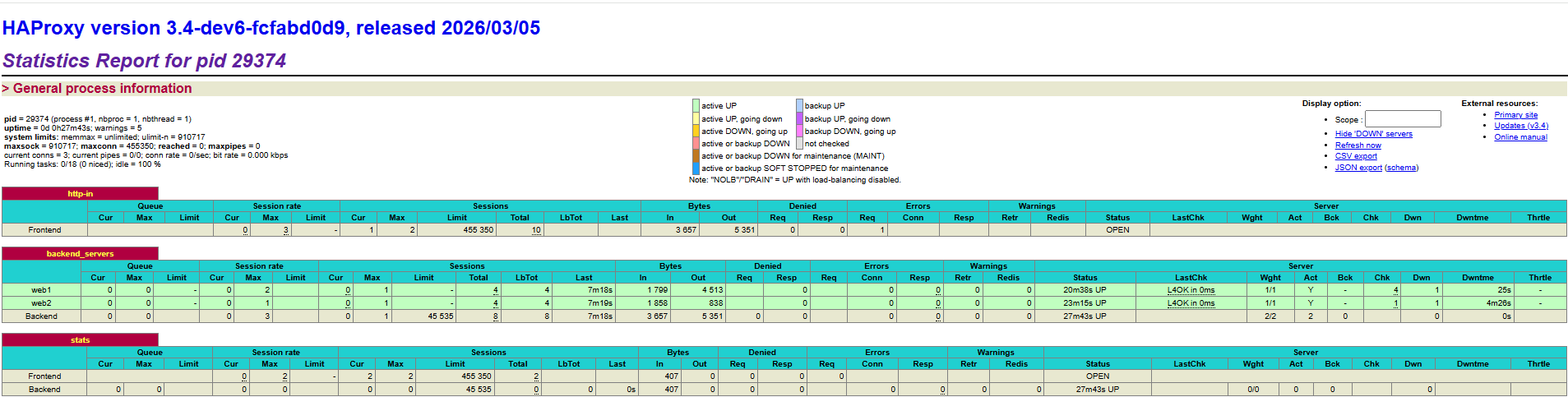Image resolution: width=1568 pixels, height=397 pixels.
Task: Click web2 status '23m15s UP'
Action: pyautogui.click(x=1085, y=303)
